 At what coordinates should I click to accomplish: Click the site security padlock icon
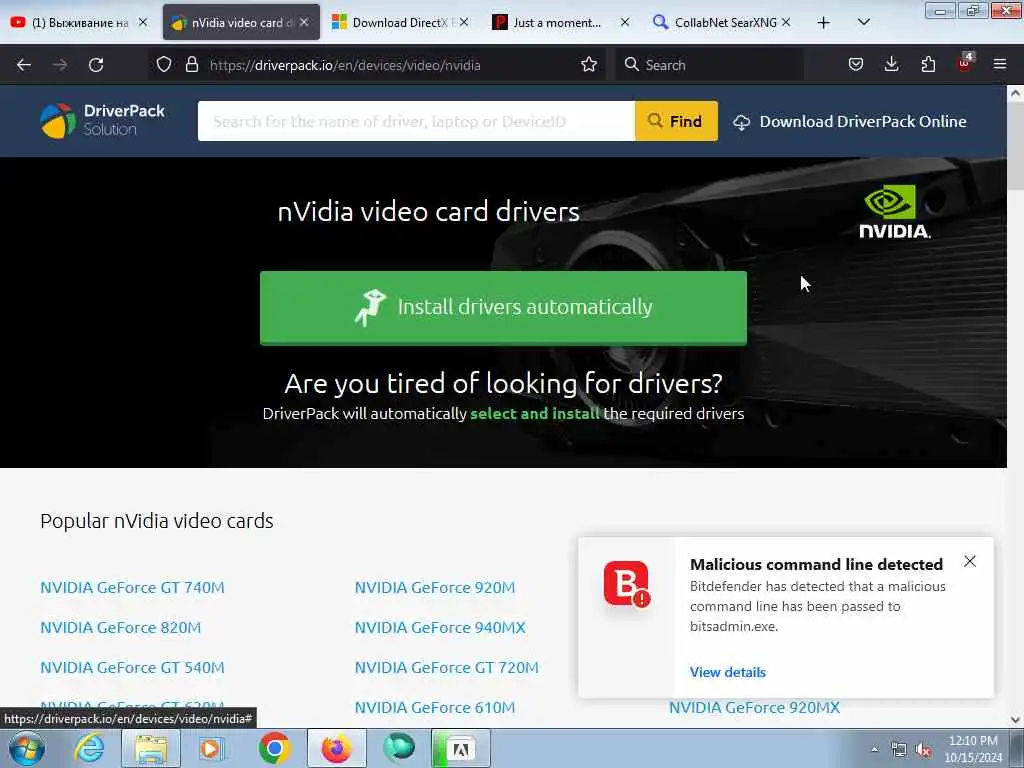click(191, 65)
